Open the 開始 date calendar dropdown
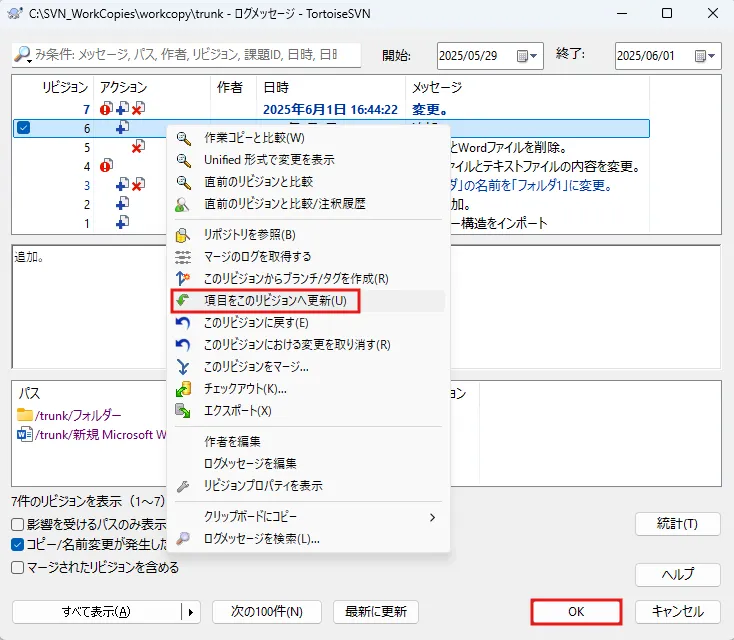The height and width of the screenshot is (640, 734). click(527, 56)
